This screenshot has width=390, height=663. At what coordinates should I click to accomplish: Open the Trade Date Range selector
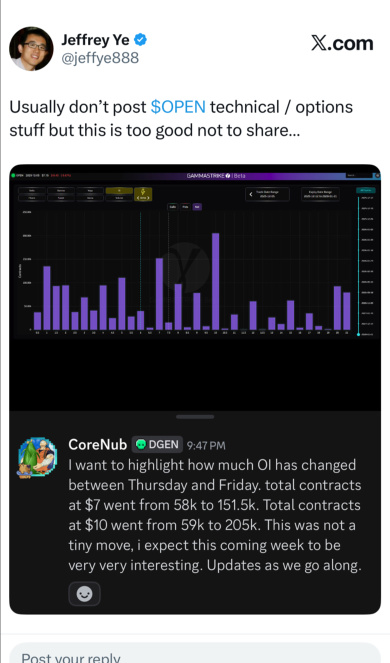268,194
